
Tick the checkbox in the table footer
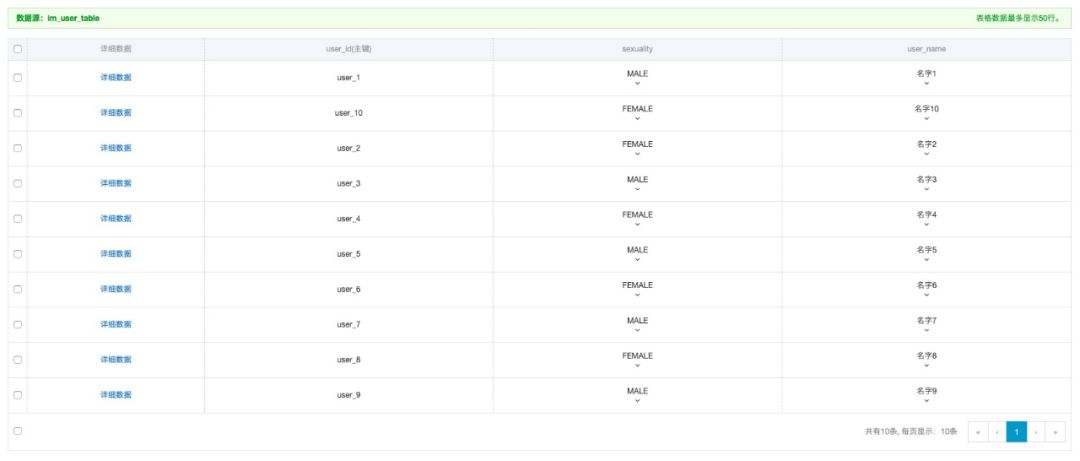pyautogui.click(x=18, y=431)
